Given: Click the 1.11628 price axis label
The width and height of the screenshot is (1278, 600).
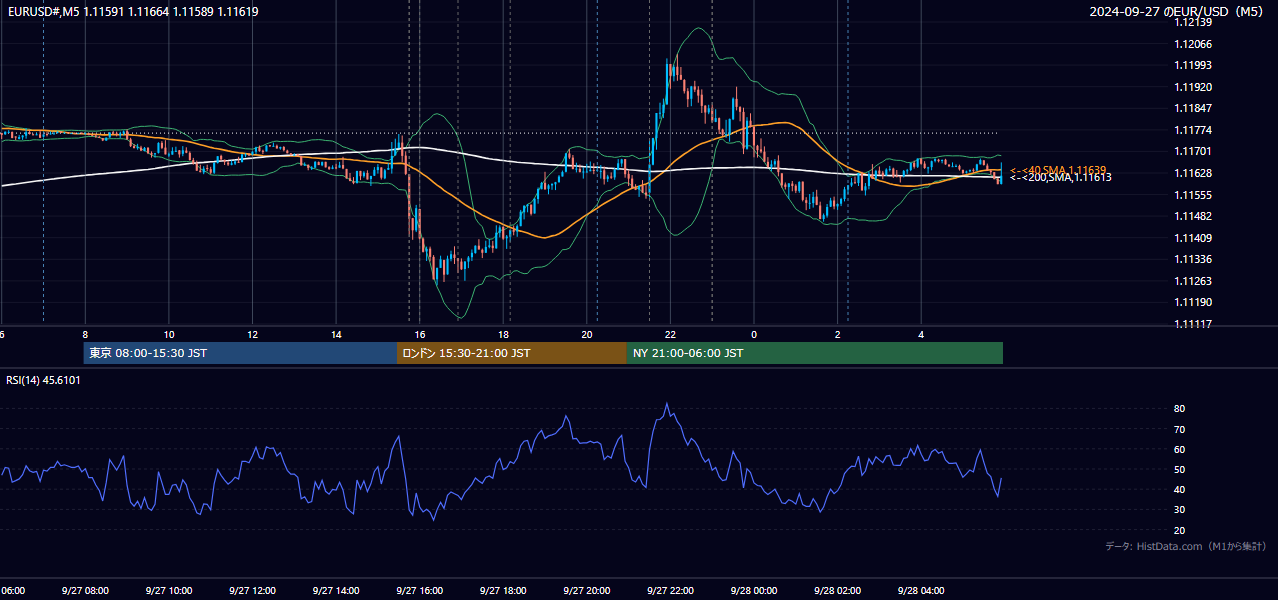Looking at the screenshot, I should pyautogui.click(x=1193, y=173).
